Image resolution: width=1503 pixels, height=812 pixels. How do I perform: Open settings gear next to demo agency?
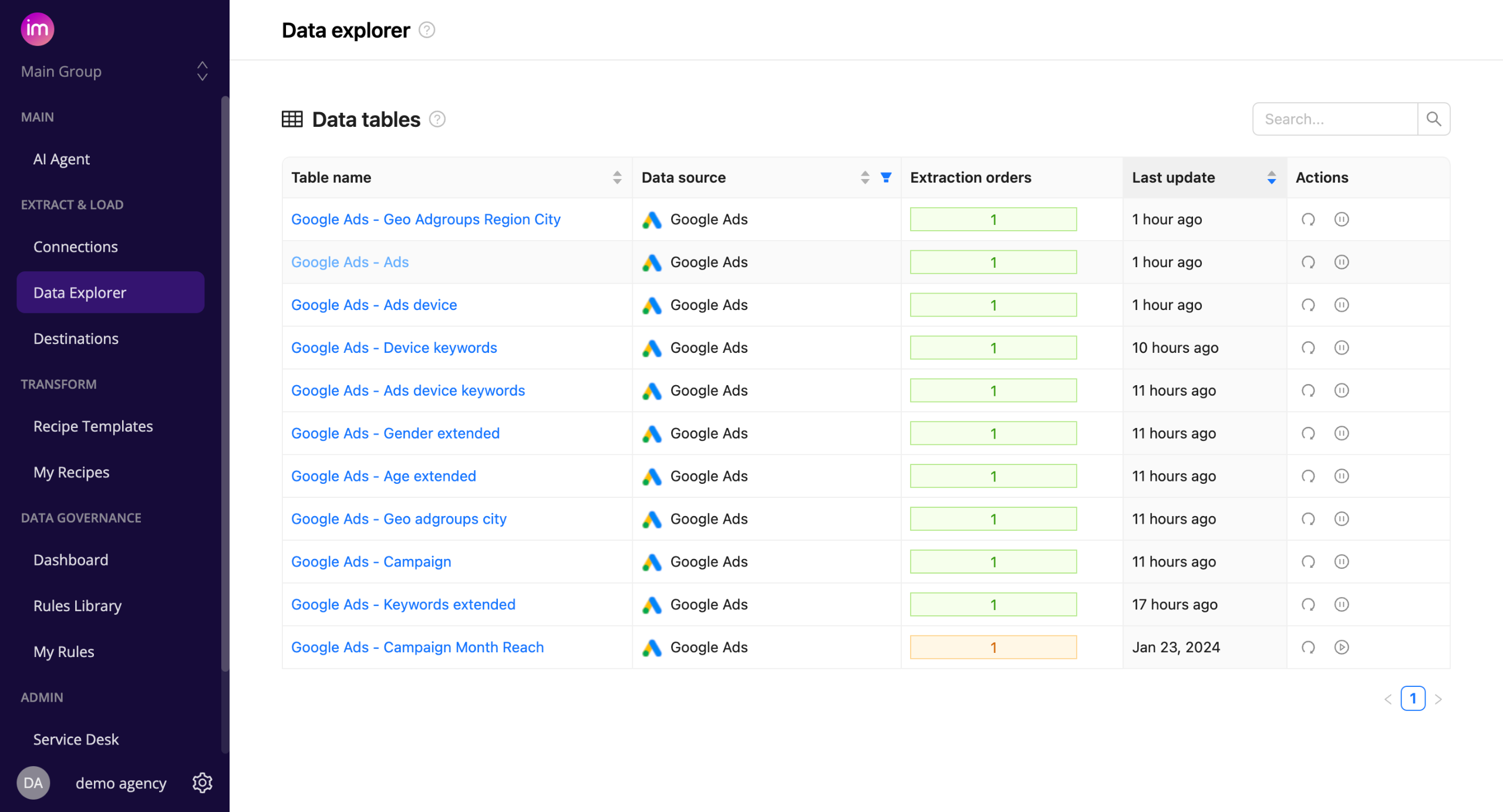click(x=202, y=783)
